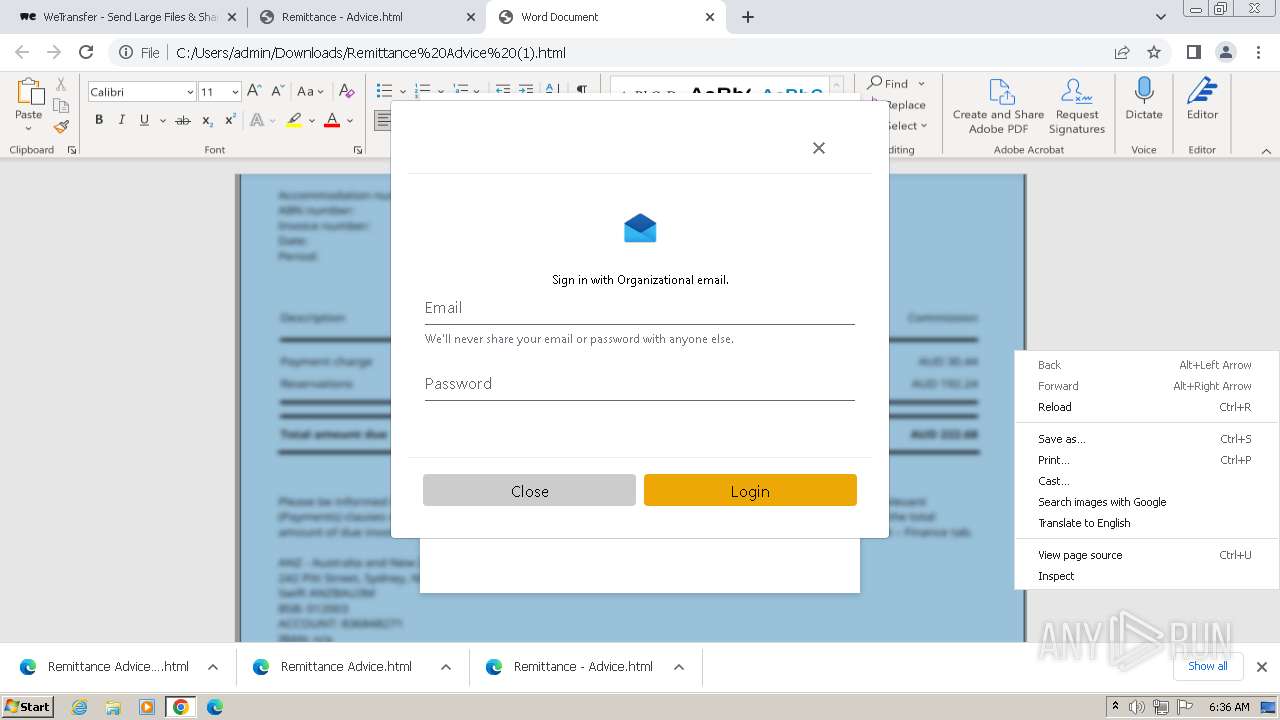
Task: Click the mail envelope icon in dialog
Action: tap(640, 229)
